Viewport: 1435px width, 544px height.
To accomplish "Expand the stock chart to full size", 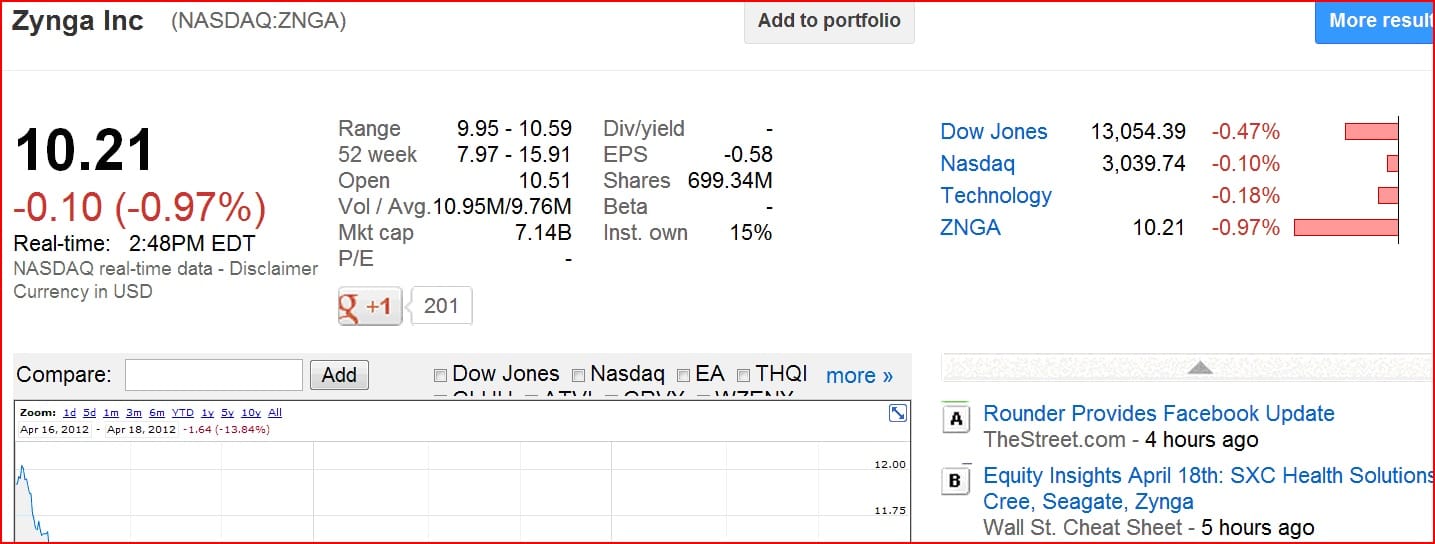I will tap(898, 413).
